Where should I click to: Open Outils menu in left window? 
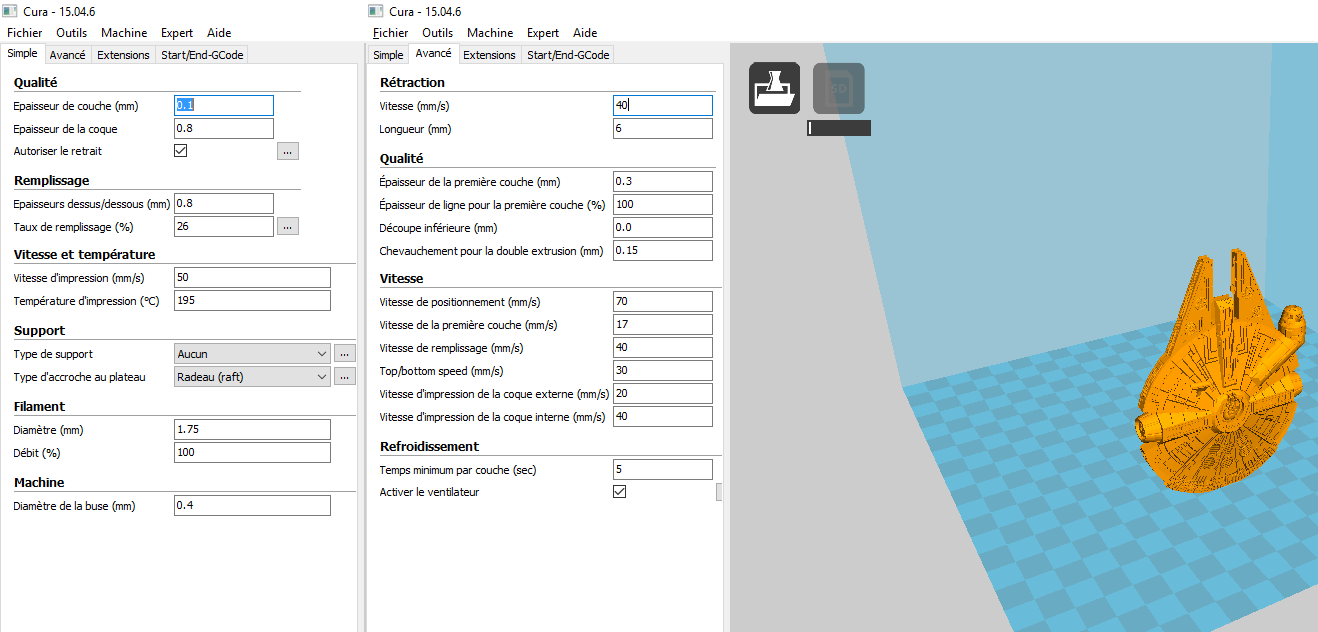71,33
